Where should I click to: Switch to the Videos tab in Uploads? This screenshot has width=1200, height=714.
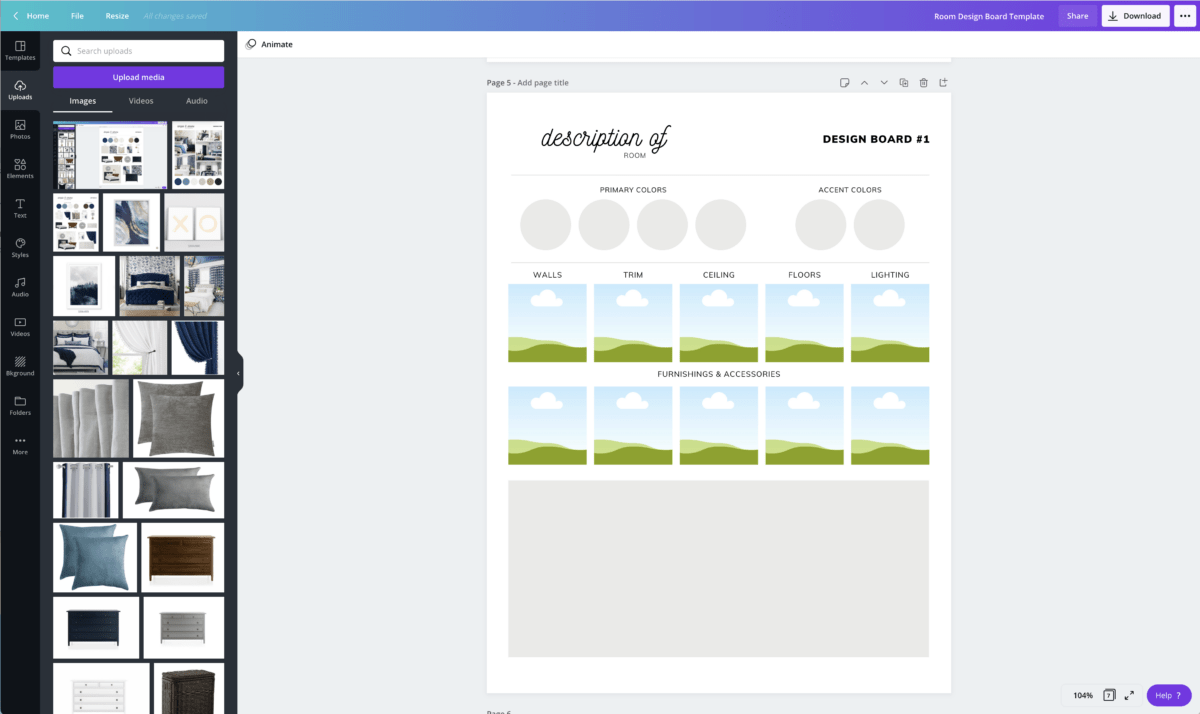click(140, 100)
